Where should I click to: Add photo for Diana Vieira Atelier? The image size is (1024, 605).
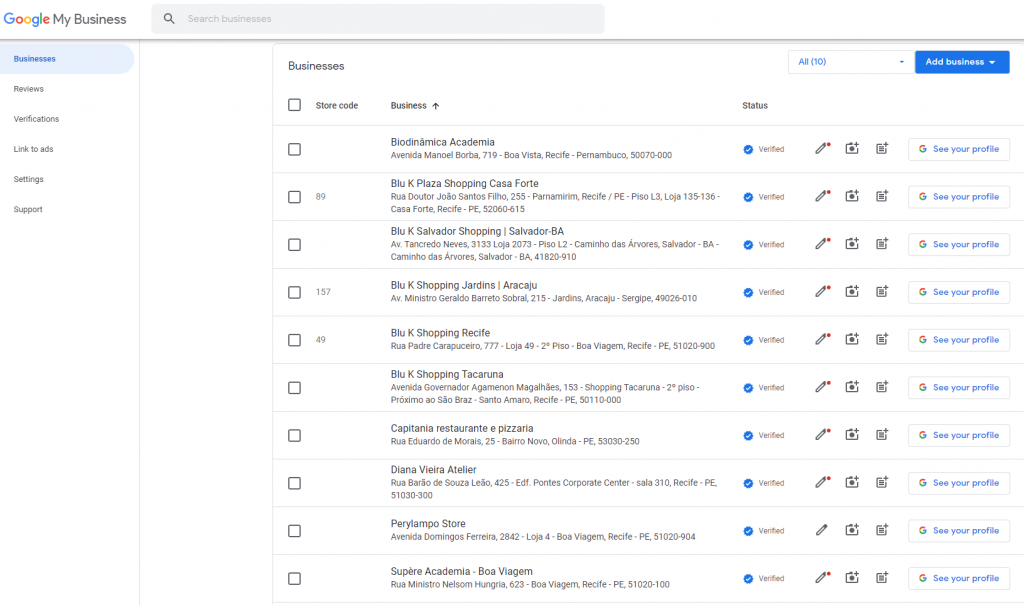click(852, 482)
